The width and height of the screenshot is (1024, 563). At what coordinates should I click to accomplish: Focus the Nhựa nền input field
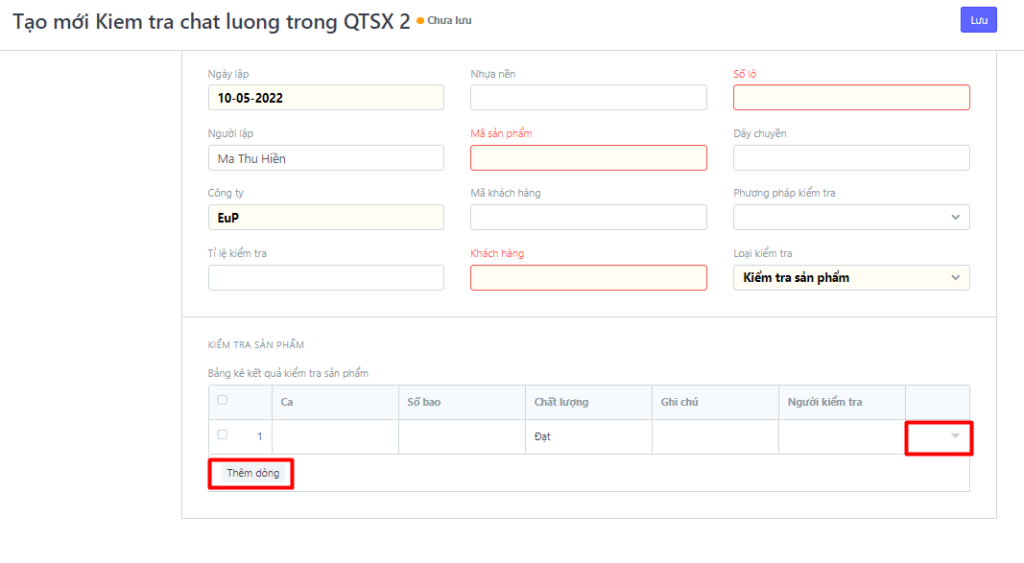(x=588, y=98)
